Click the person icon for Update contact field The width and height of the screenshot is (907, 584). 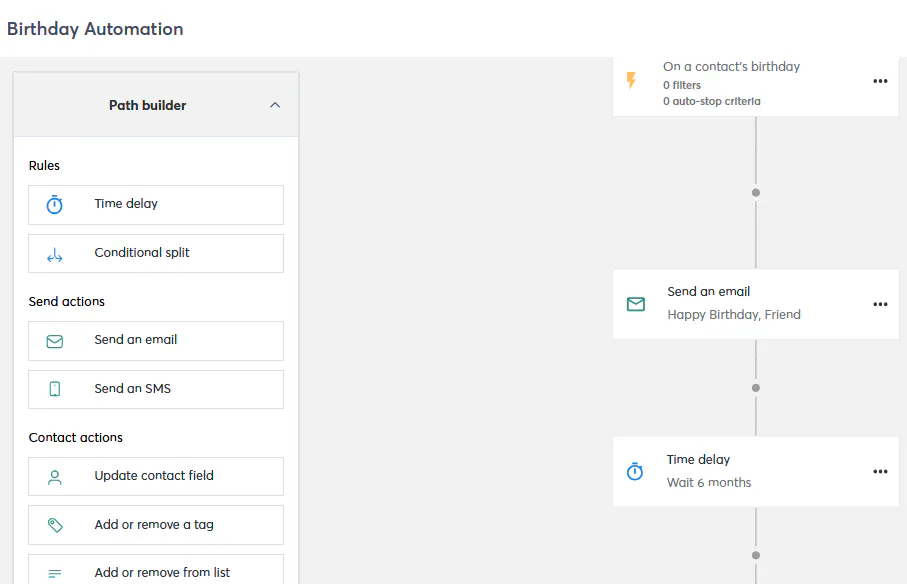[55, 477]
